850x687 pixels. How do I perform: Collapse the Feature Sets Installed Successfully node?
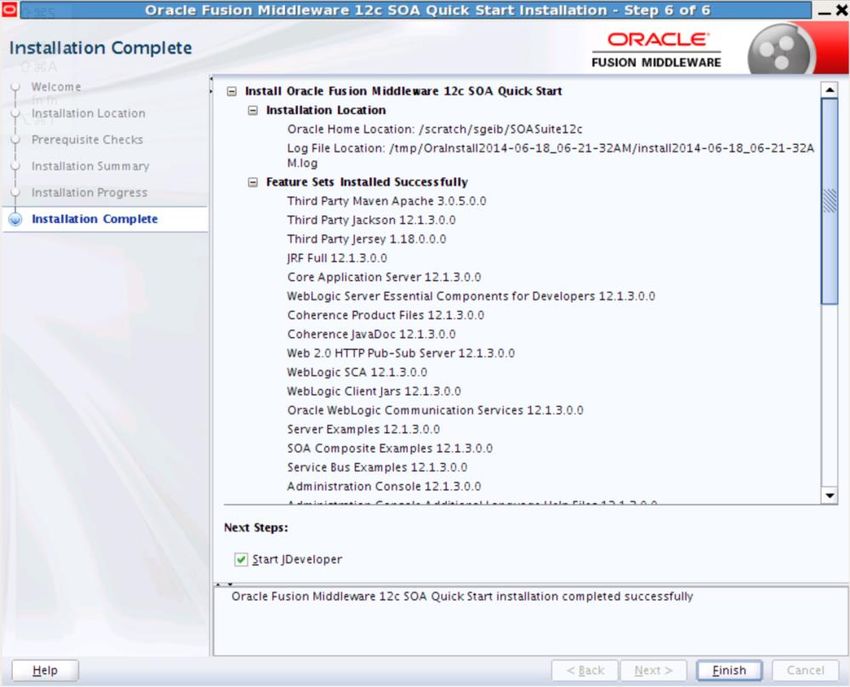point(253,182)
